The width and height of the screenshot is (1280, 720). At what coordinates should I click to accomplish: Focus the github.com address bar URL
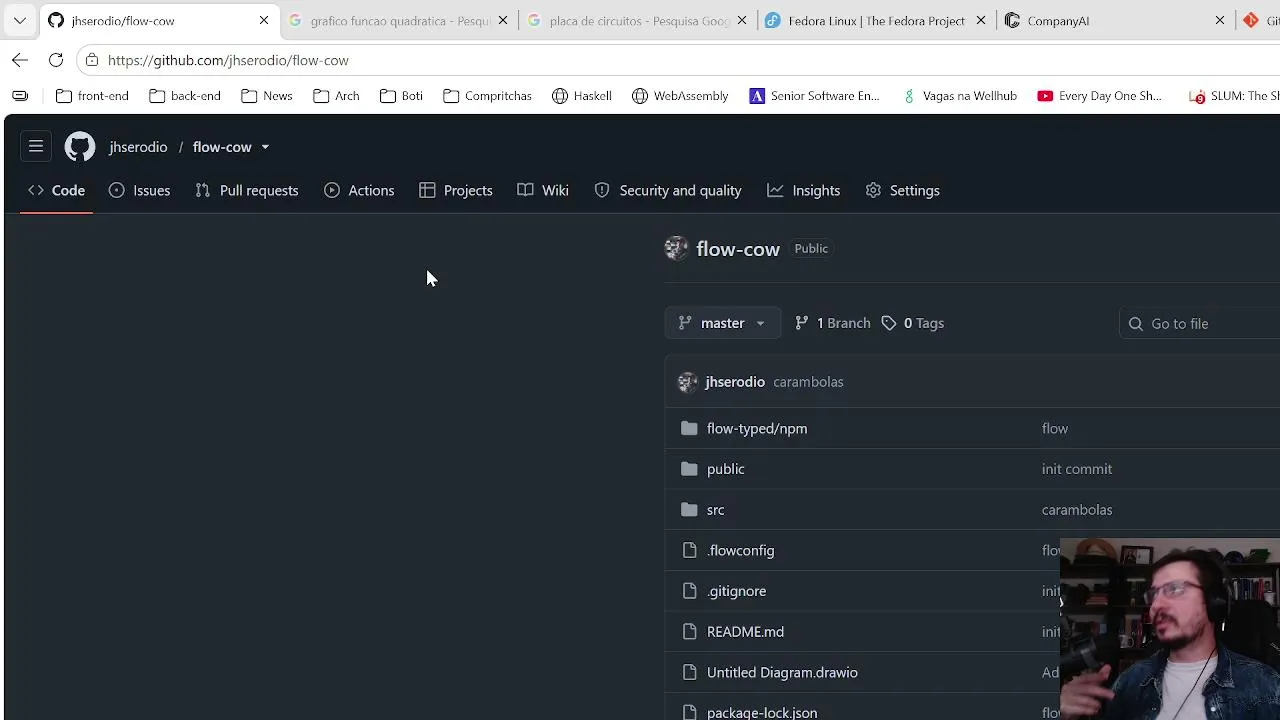[x=228, y=60]
